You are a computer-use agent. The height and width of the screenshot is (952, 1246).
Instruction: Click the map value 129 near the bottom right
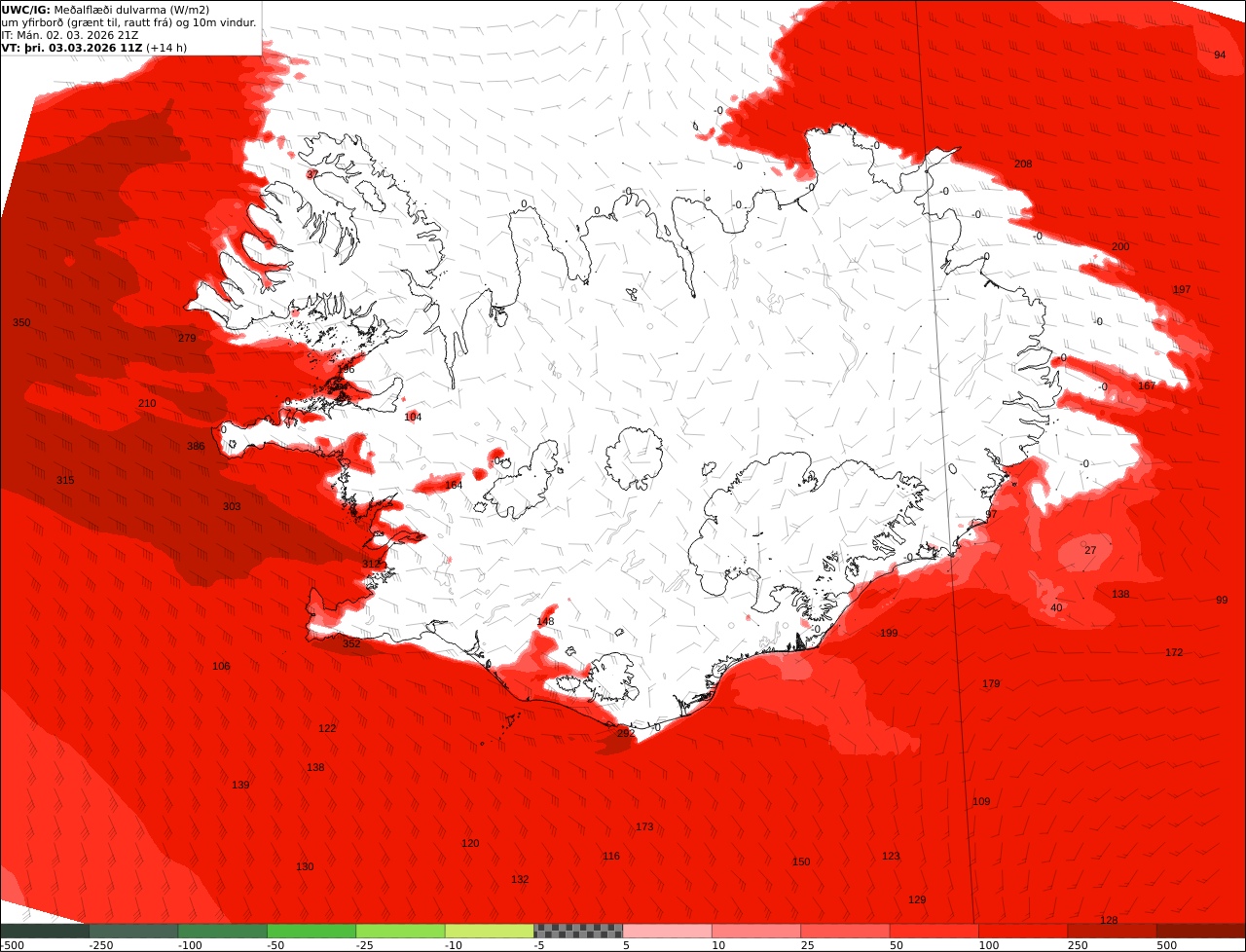[917, 899]
